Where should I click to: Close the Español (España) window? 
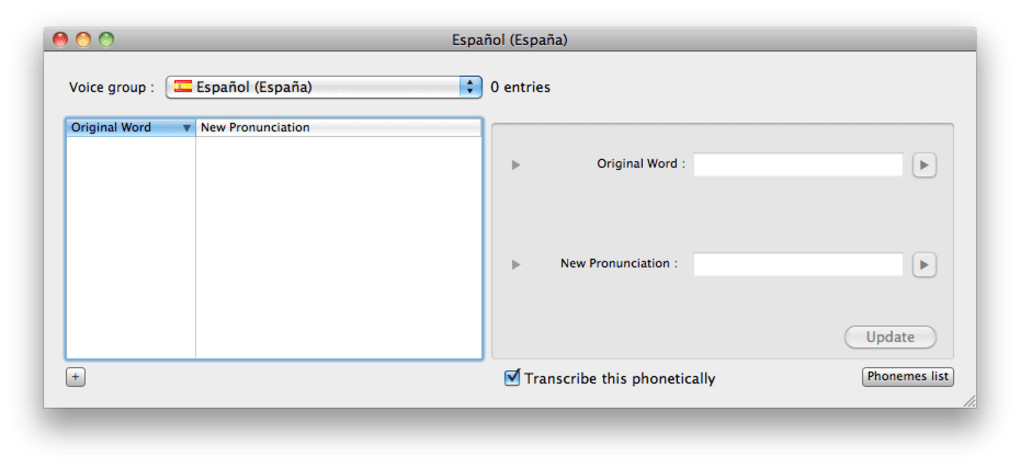[x=60, y=40]
